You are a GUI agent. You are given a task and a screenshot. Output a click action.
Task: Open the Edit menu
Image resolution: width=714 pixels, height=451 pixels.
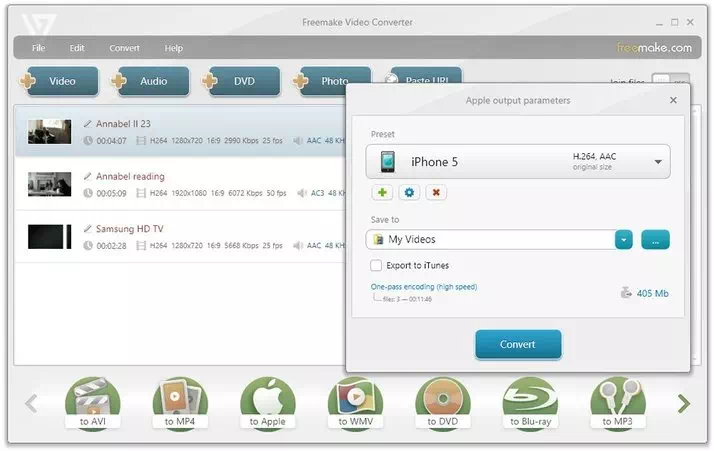[77, 48]
